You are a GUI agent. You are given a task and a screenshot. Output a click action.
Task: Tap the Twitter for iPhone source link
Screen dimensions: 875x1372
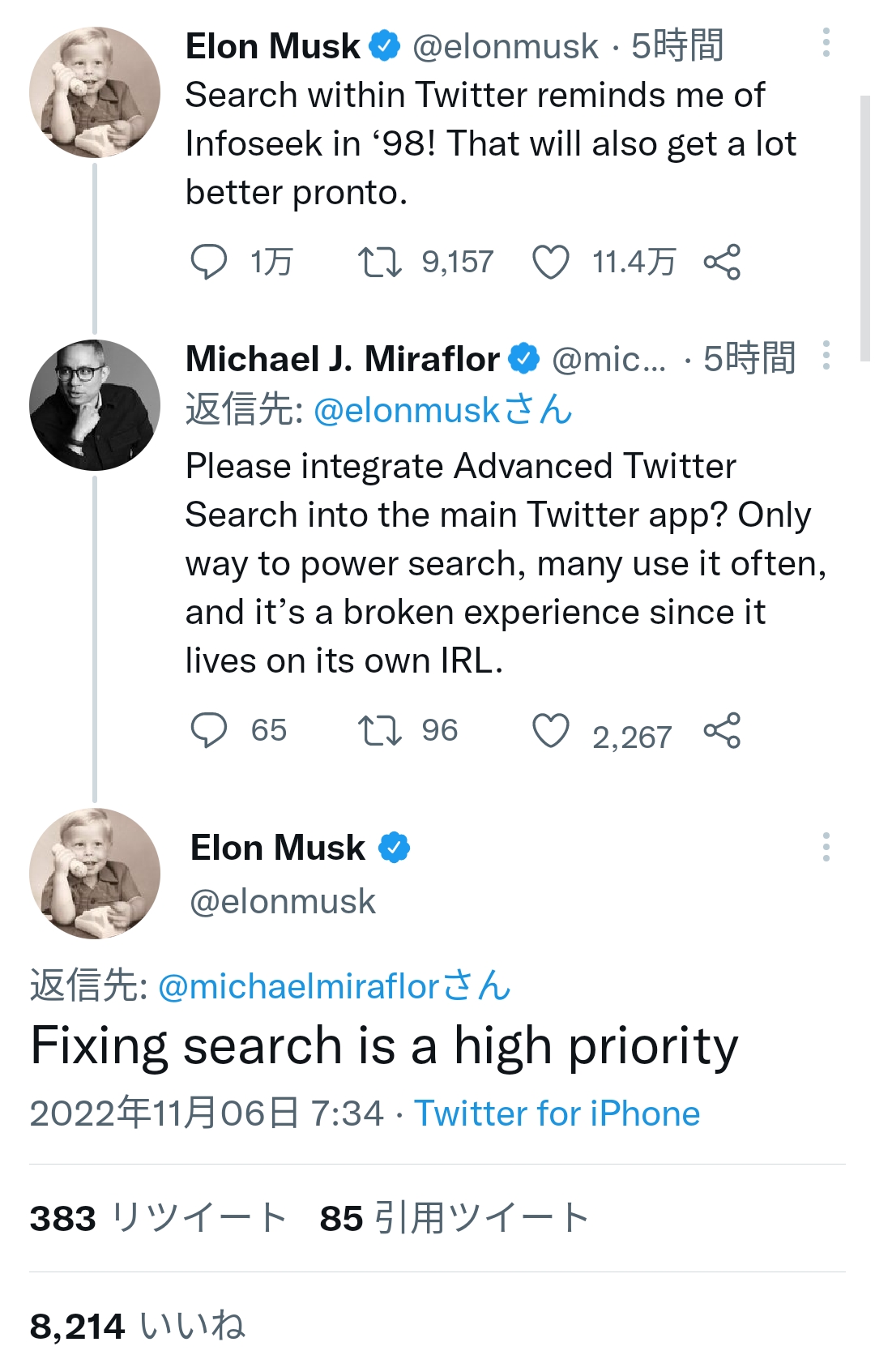coord(557,1113)
